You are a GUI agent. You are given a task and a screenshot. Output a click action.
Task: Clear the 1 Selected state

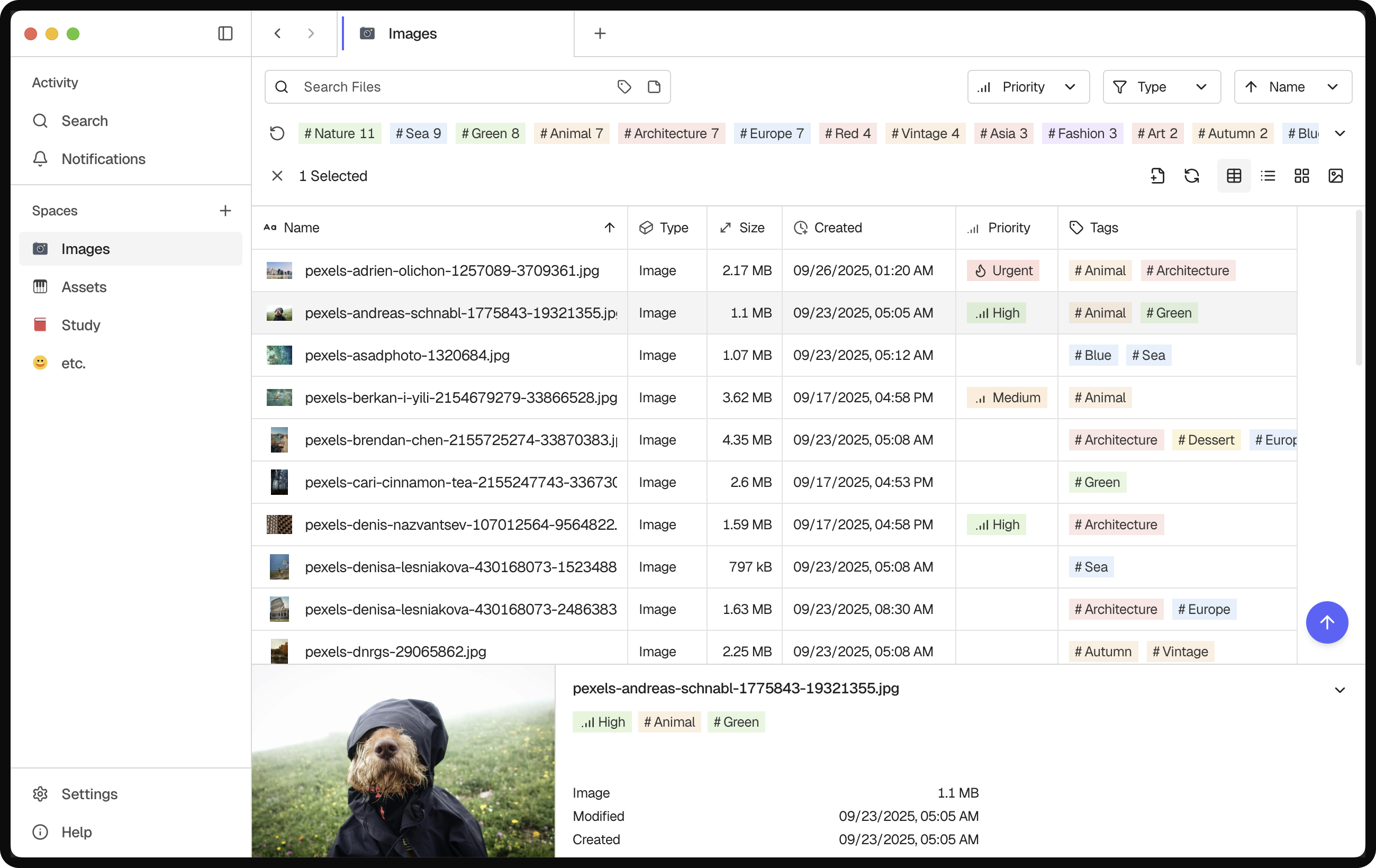278,176
